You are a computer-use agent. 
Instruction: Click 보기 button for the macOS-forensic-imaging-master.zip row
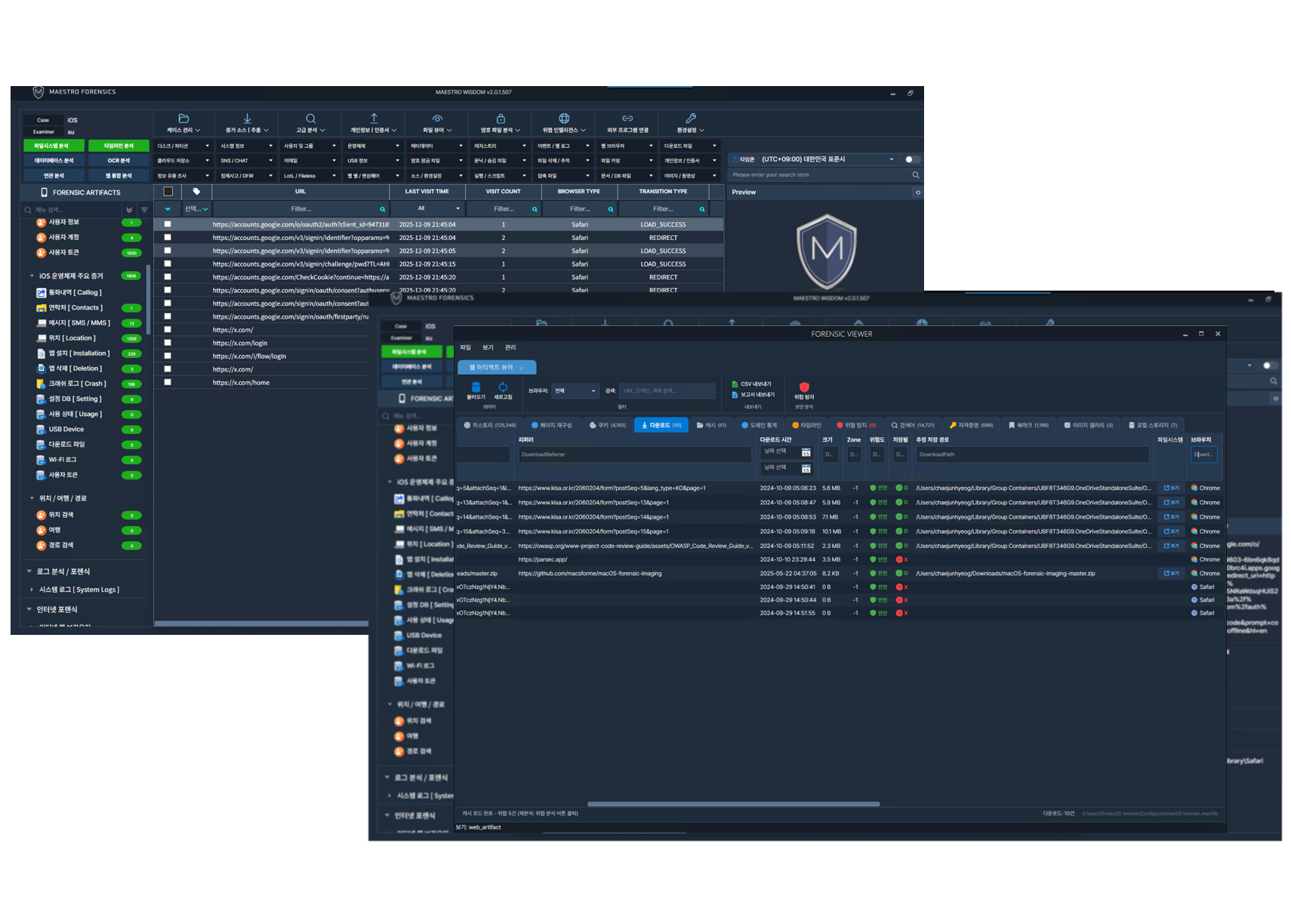(x=1172, y=574)
